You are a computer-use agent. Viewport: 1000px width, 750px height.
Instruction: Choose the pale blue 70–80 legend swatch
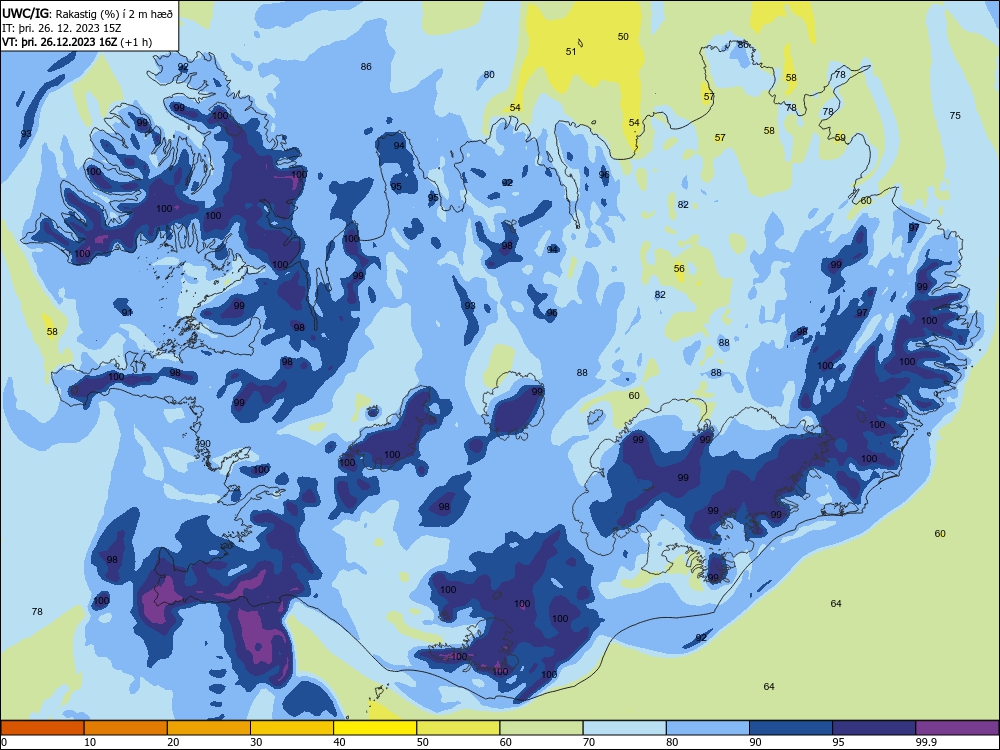pyautogui.click(x=624, y=728)
